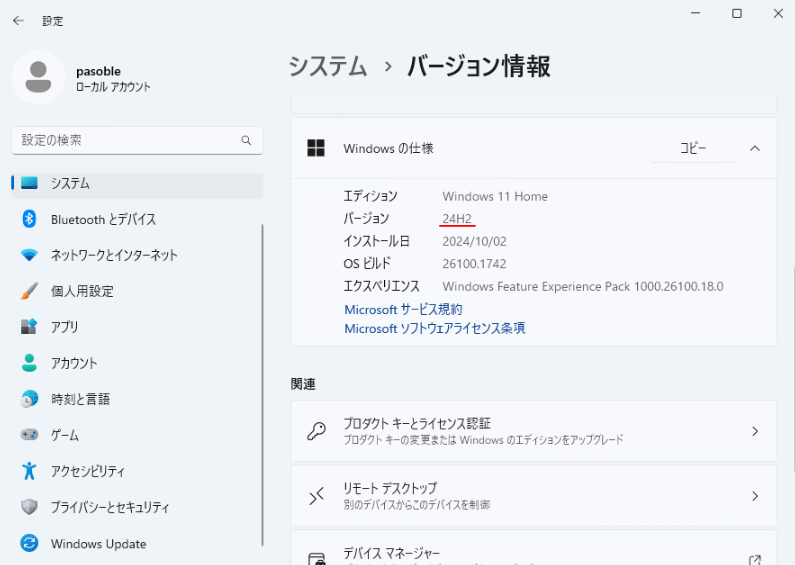Collapse the Windows の仕様 section

pyautogui.click(x=755, y=148)
